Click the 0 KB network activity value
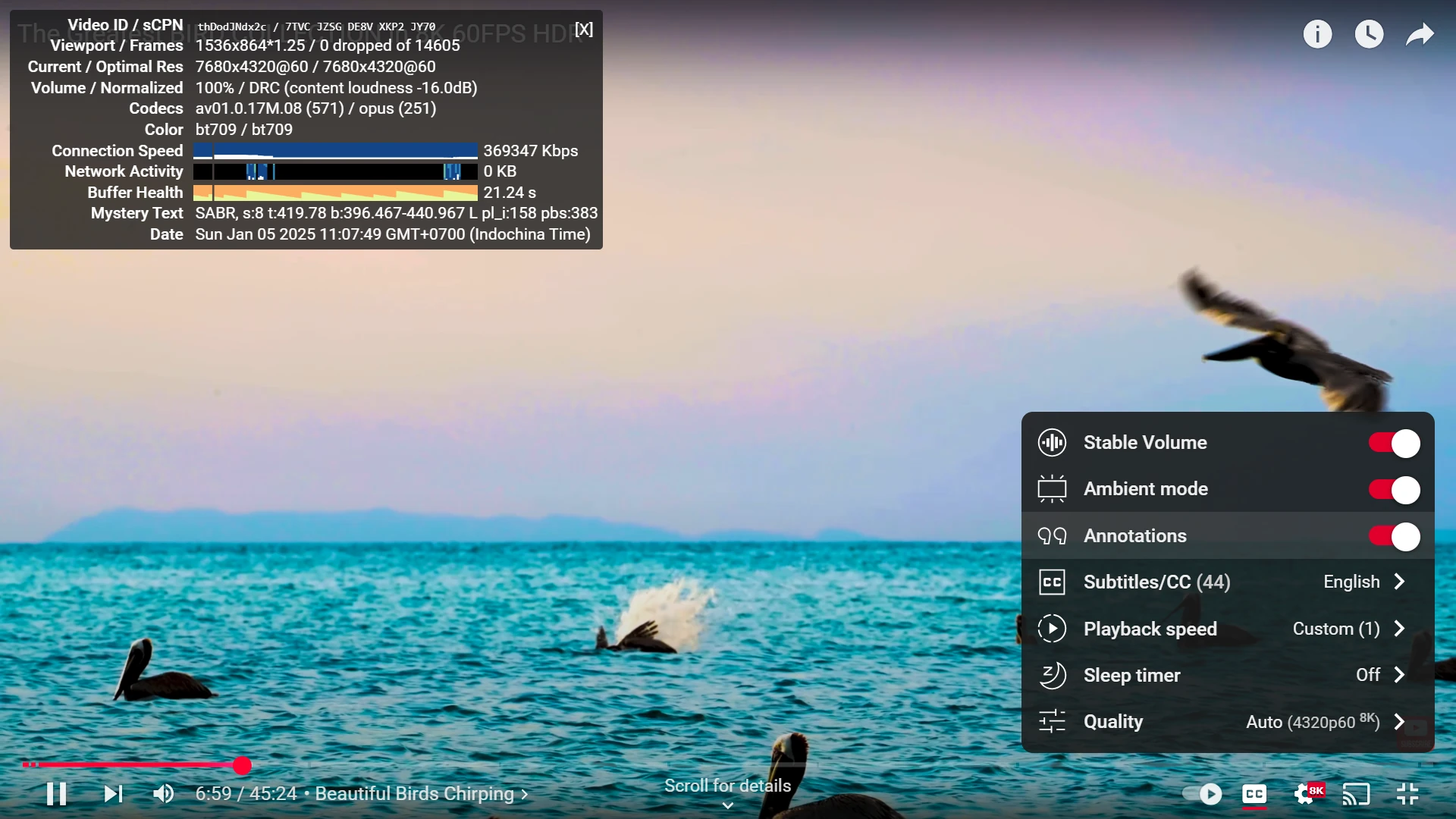The height and width of the screenshot is (819, 1456). [x=500, y=172]
